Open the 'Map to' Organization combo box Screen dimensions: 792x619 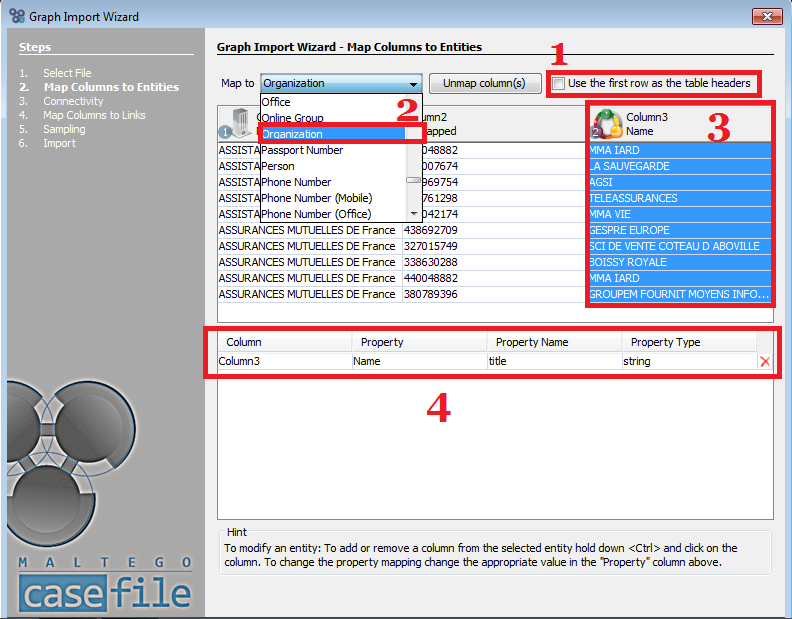pyautogui.click(x=341, y=83)
